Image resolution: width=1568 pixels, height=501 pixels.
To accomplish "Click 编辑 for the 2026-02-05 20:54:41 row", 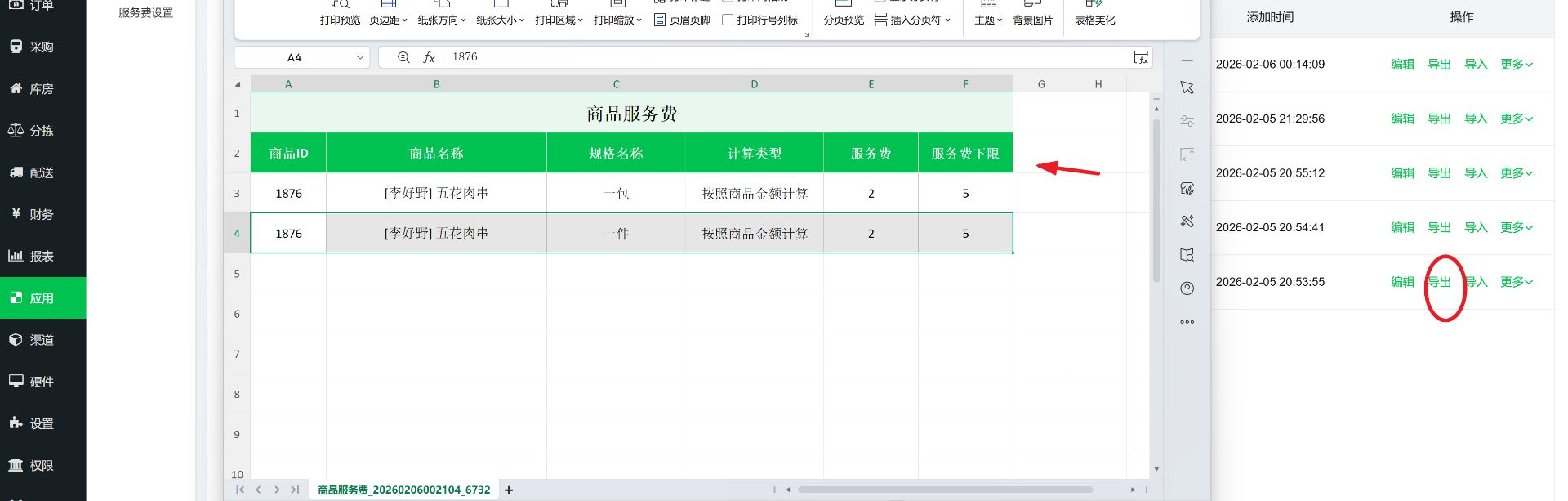I will click(x=1402, y=227).
